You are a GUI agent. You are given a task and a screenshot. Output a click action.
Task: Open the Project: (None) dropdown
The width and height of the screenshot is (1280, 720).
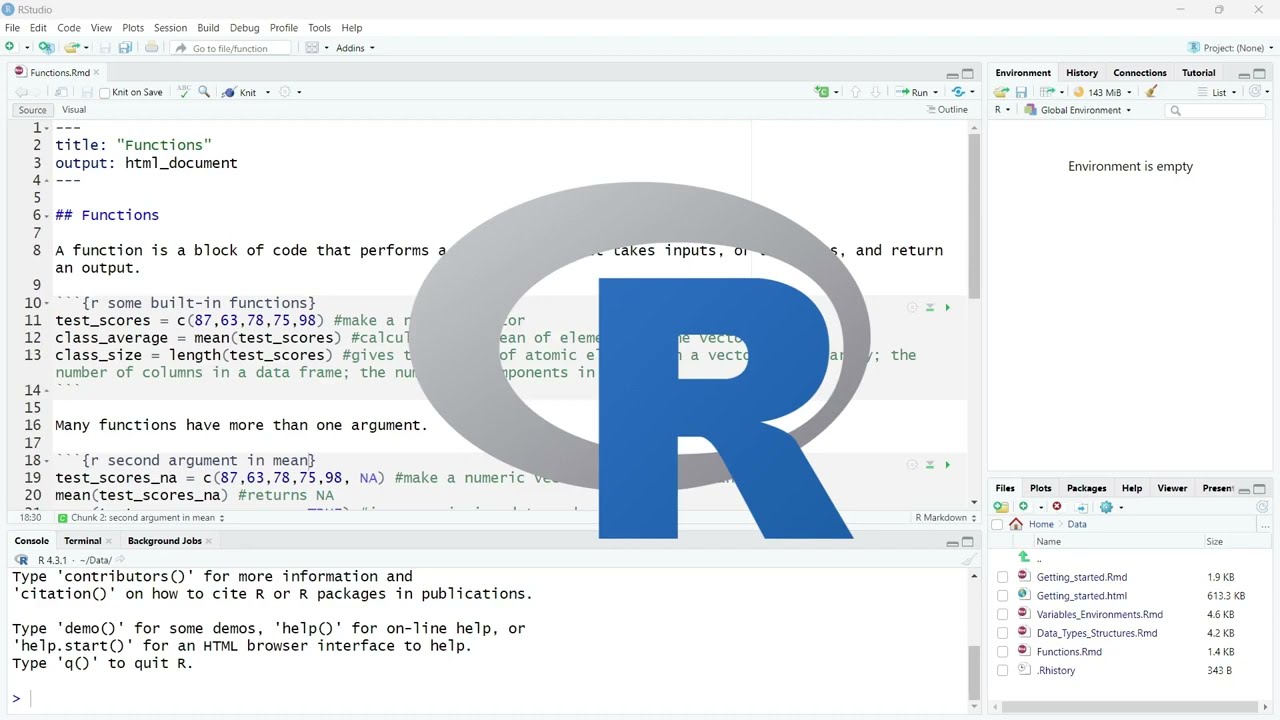pyautogui.click(x=1231, y=48)
